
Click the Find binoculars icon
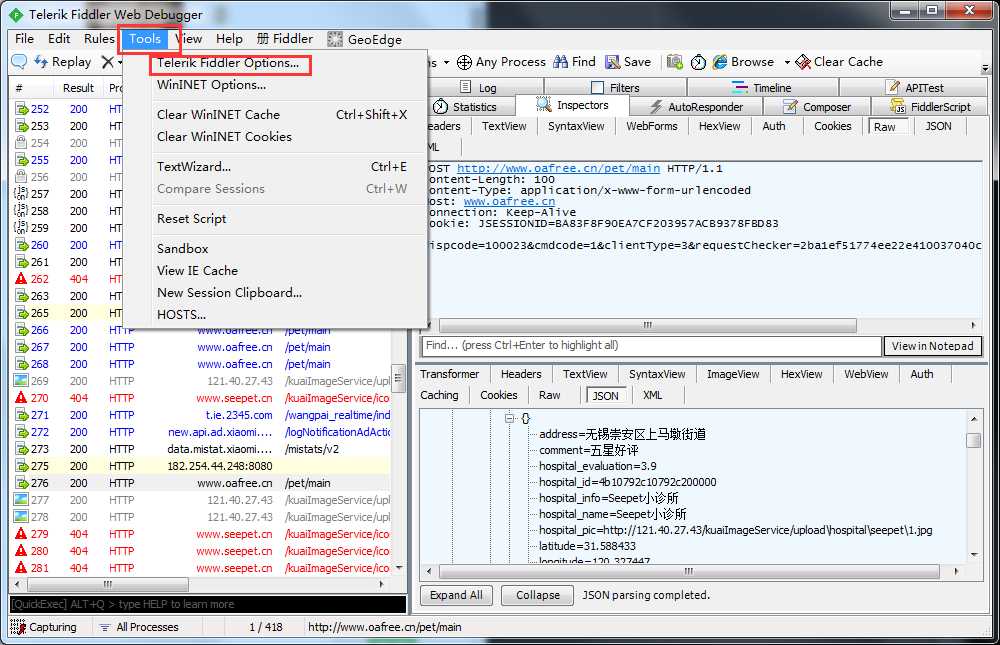point(561,62)
